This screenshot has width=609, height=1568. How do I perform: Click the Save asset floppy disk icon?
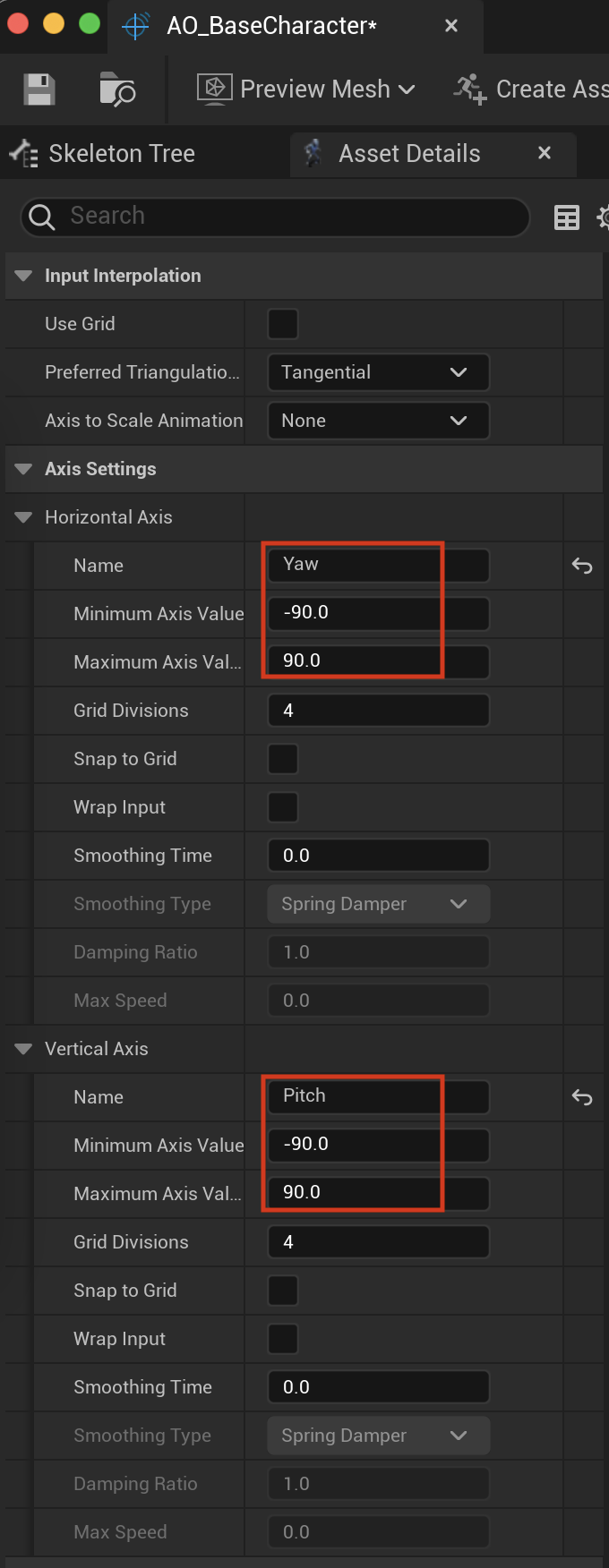pyautogui.click(x=39, y=89)
